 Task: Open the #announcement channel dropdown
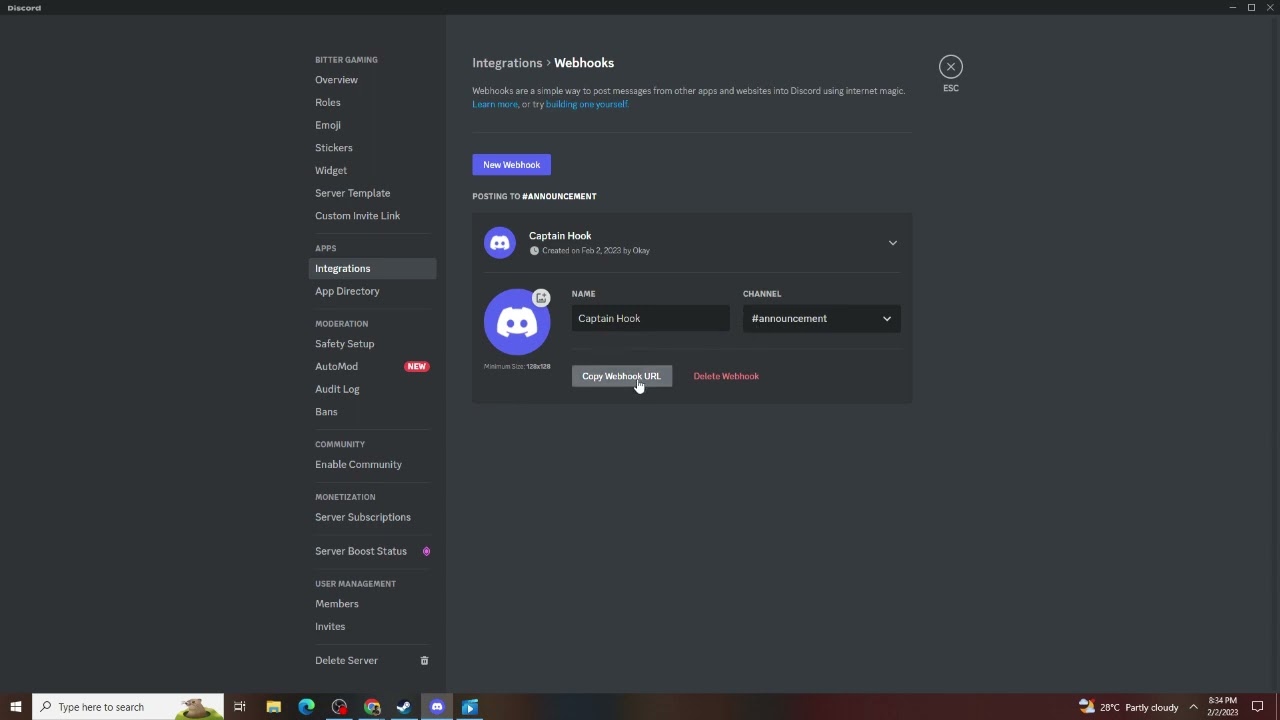822,319
